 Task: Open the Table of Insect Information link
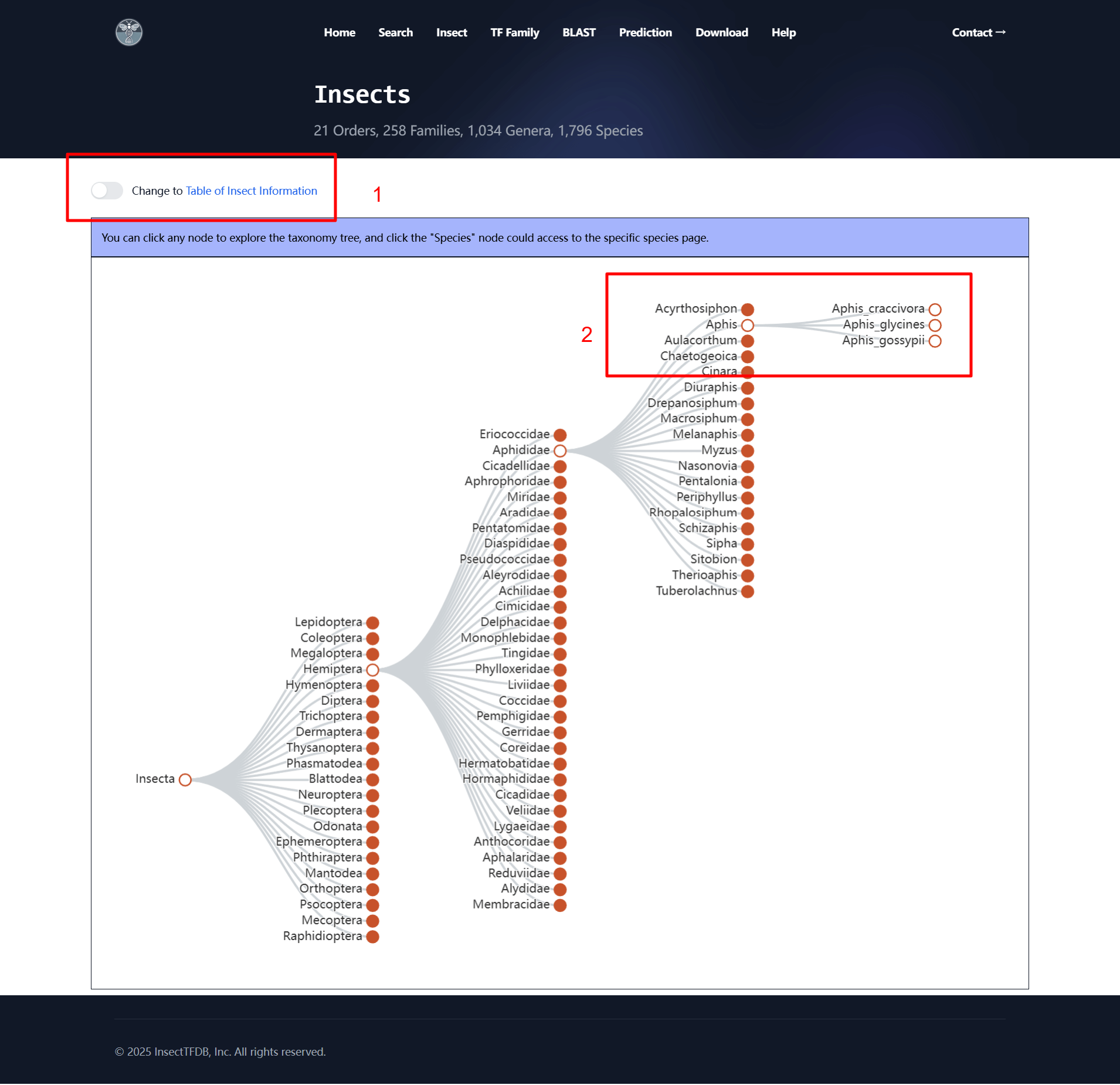tap(251, 191)
